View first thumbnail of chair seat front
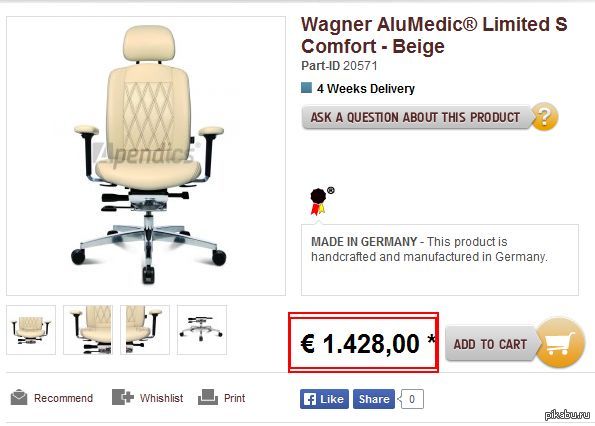 [31, 330]
